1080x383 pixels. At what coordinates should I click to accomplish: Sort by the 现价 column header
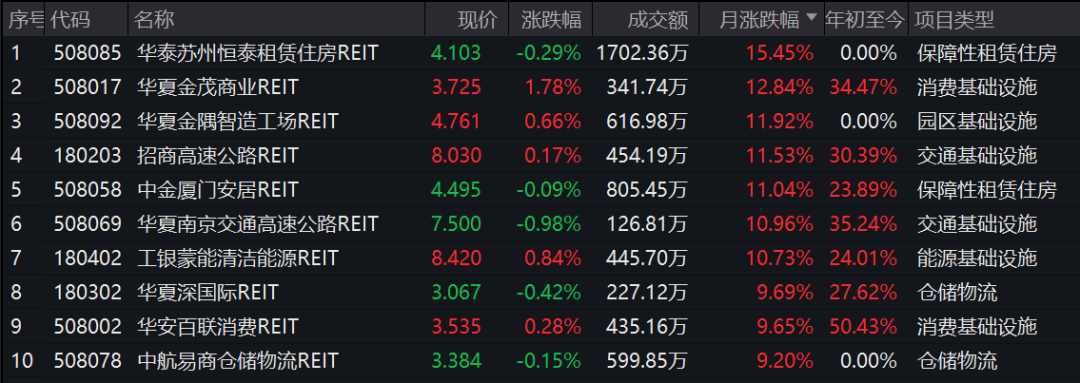477,20
